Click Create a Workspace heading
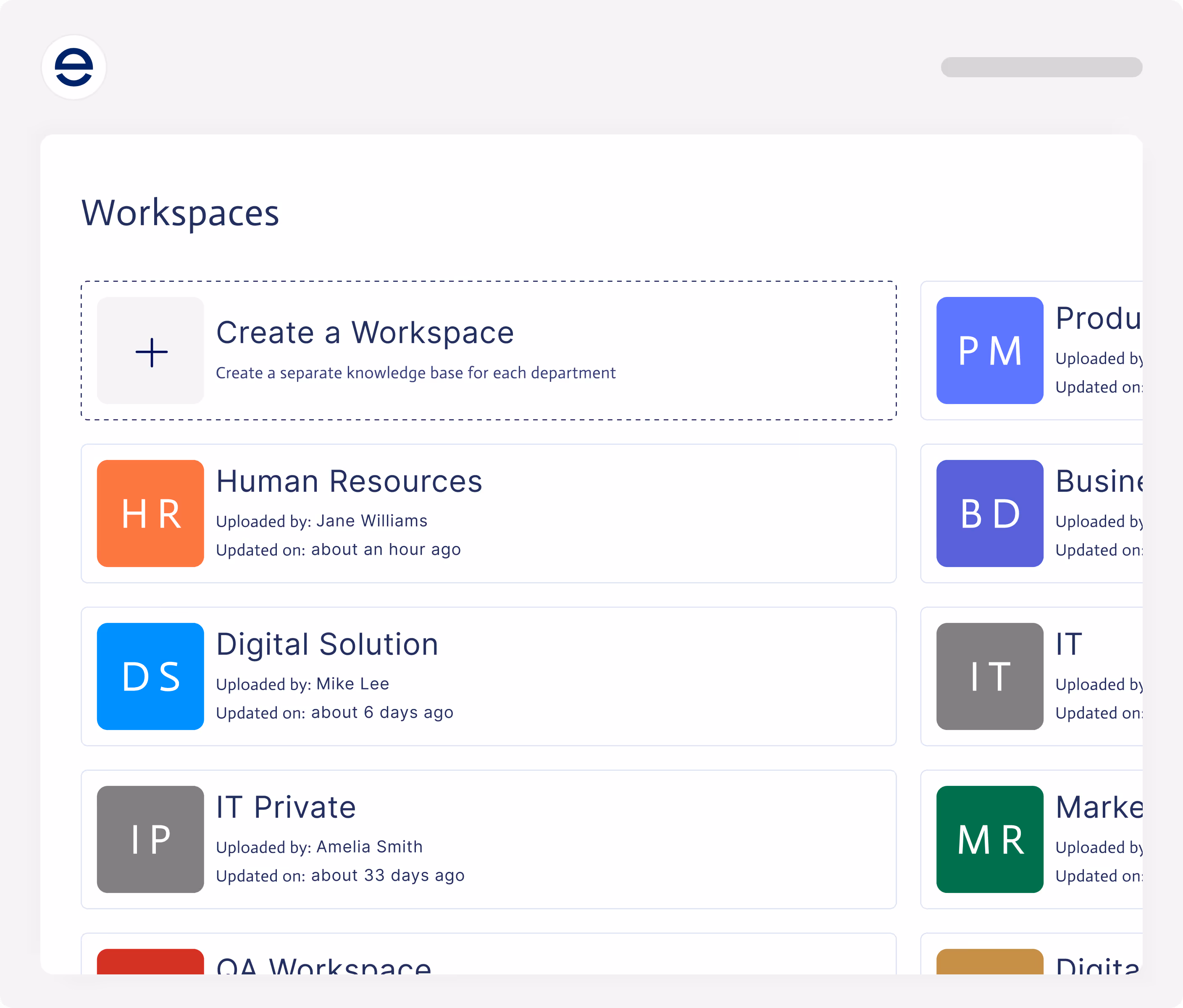Image resolution: width=1183 pixels, height=1008 pixels. (365, 333)
